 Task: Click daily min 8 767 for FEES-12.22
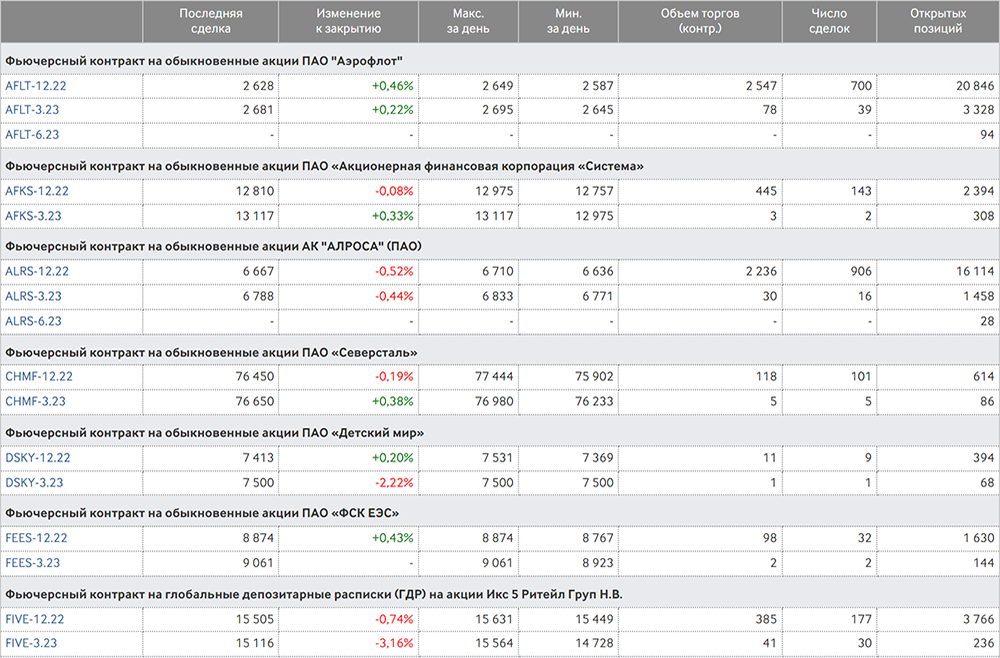[x=598, y=538]
